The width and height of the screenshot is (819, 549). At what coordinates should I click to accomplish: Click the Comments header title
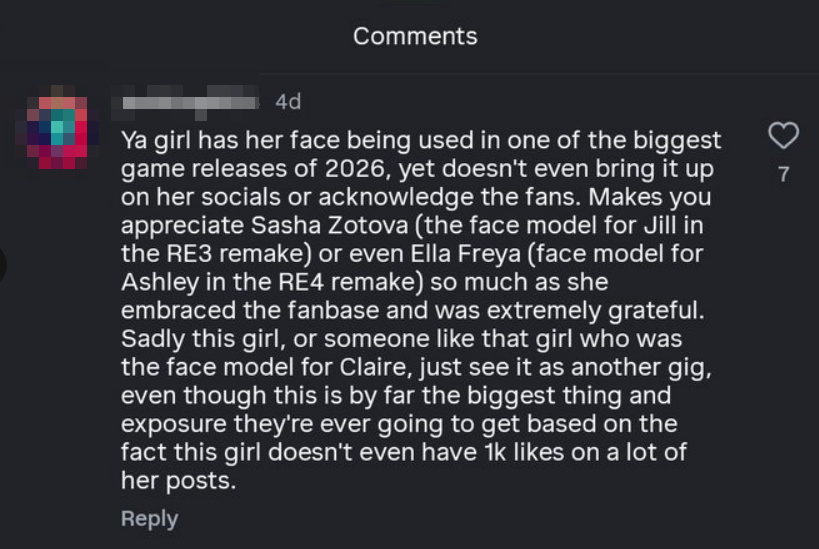point(415,37)
